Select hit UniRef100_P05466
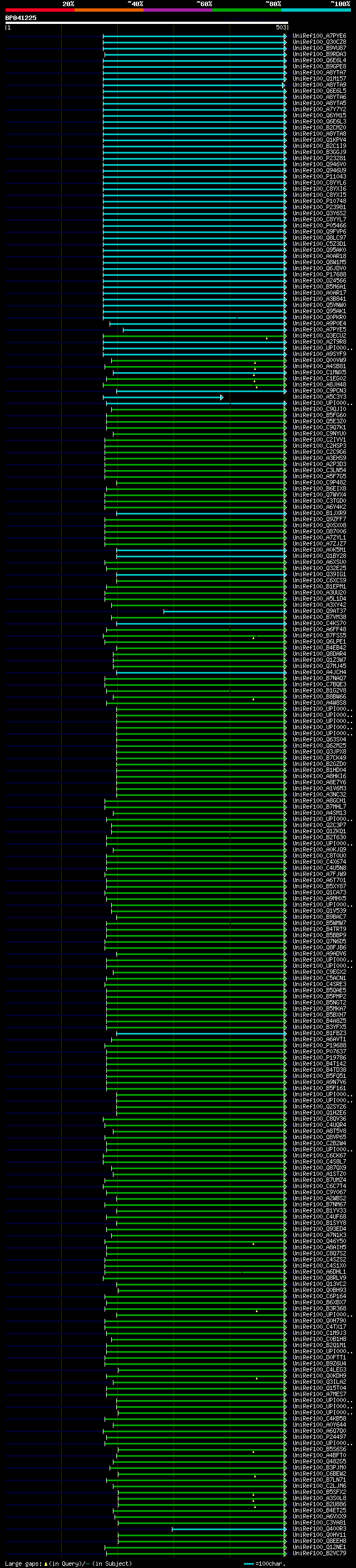 (319, 226)
